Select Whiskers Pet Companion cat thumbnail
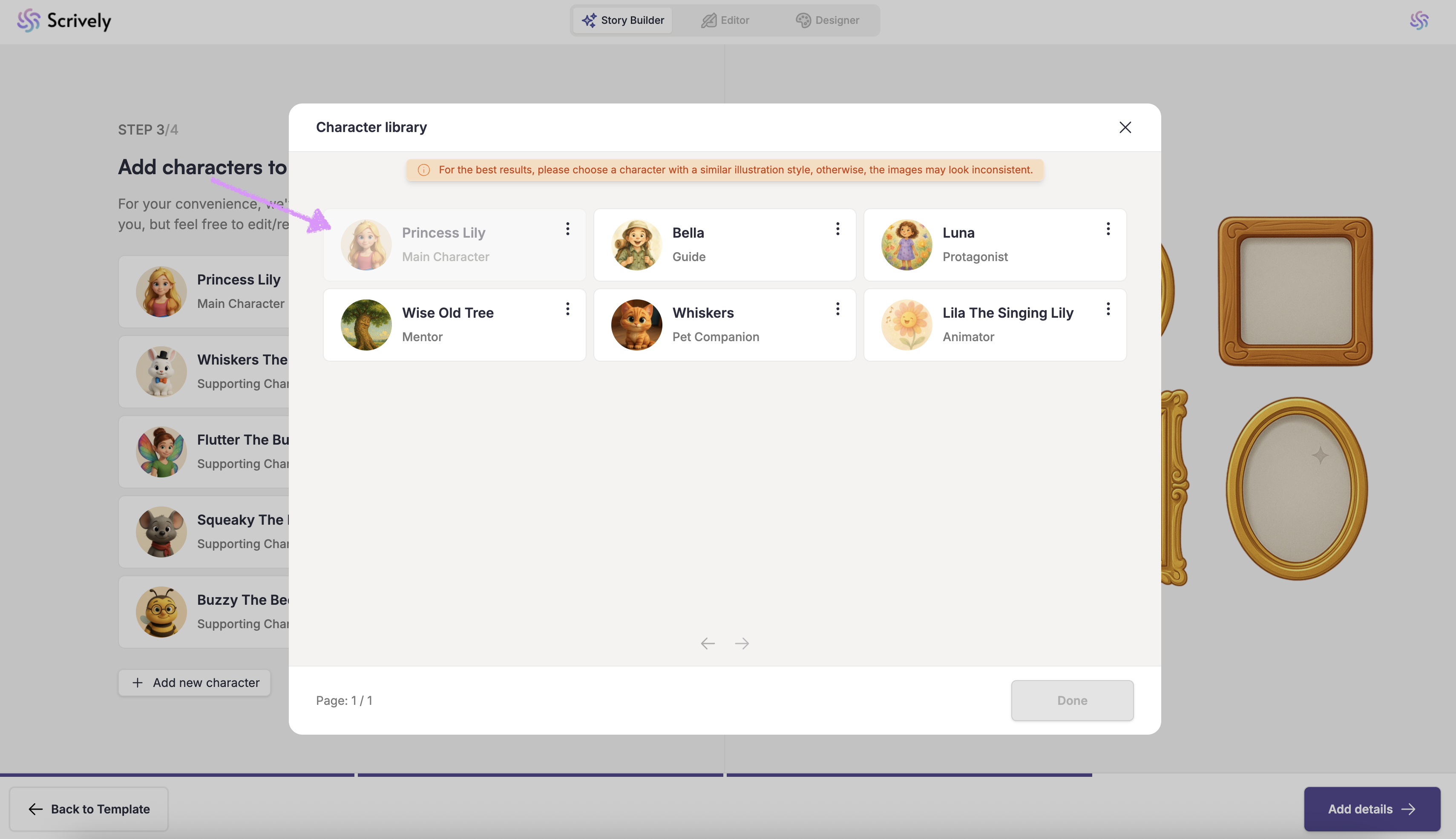Viewport: 1456px width, 839px height. coord(636,325)
